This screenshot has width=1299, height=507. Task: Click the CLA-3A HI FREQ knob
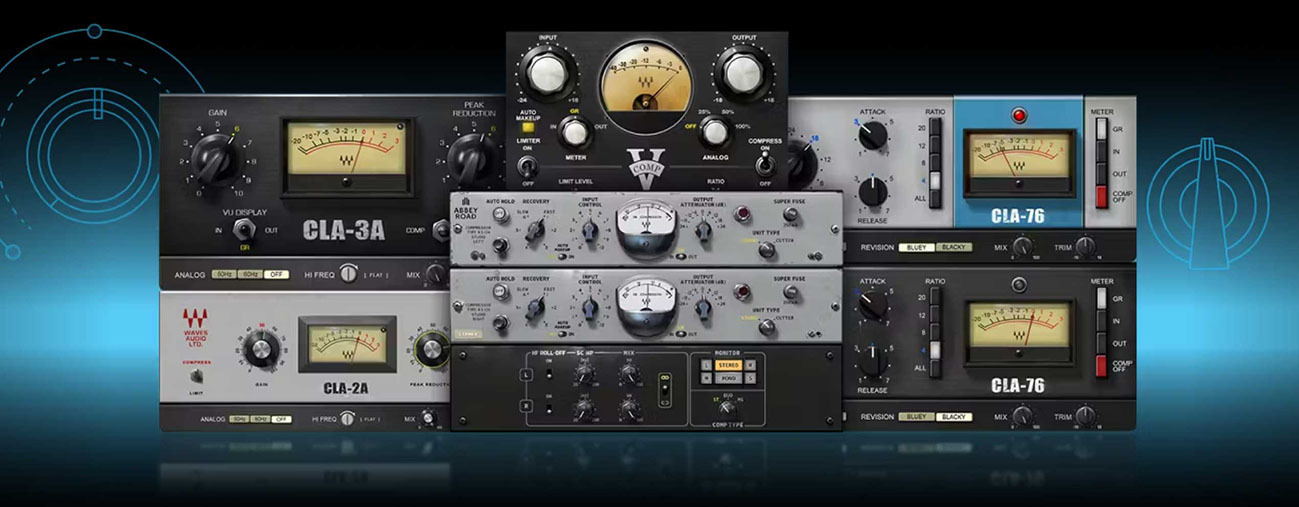coord(348,273)
